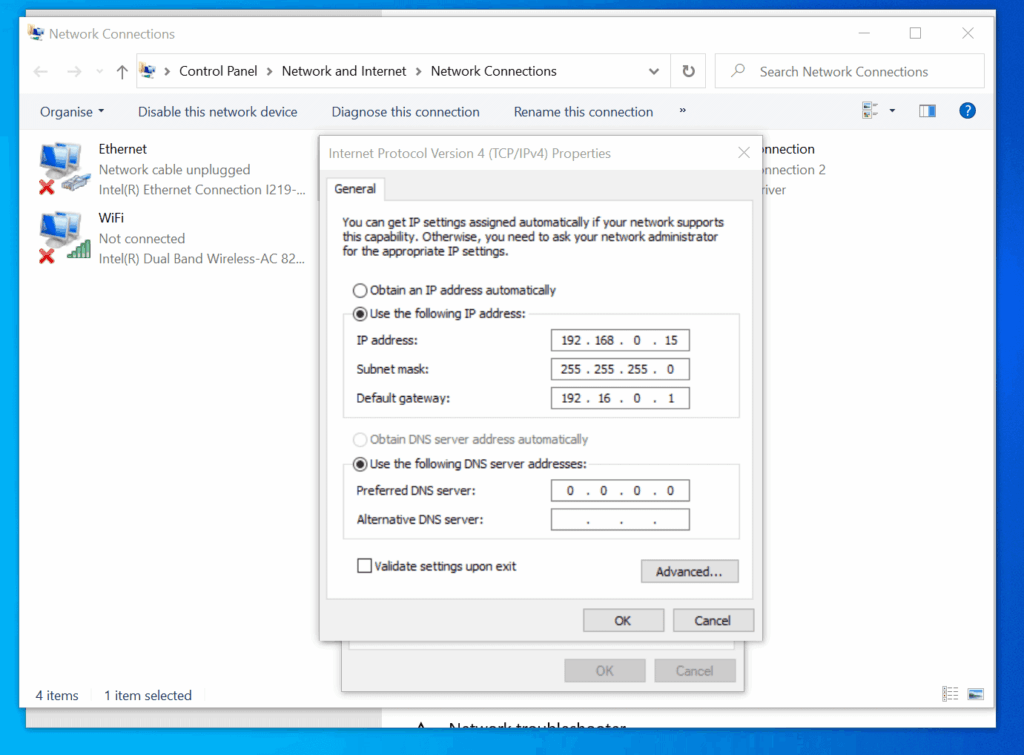Click the Back navigation arrow
Viewport: 1024px width, 755px height.
[x=40, y=72]
